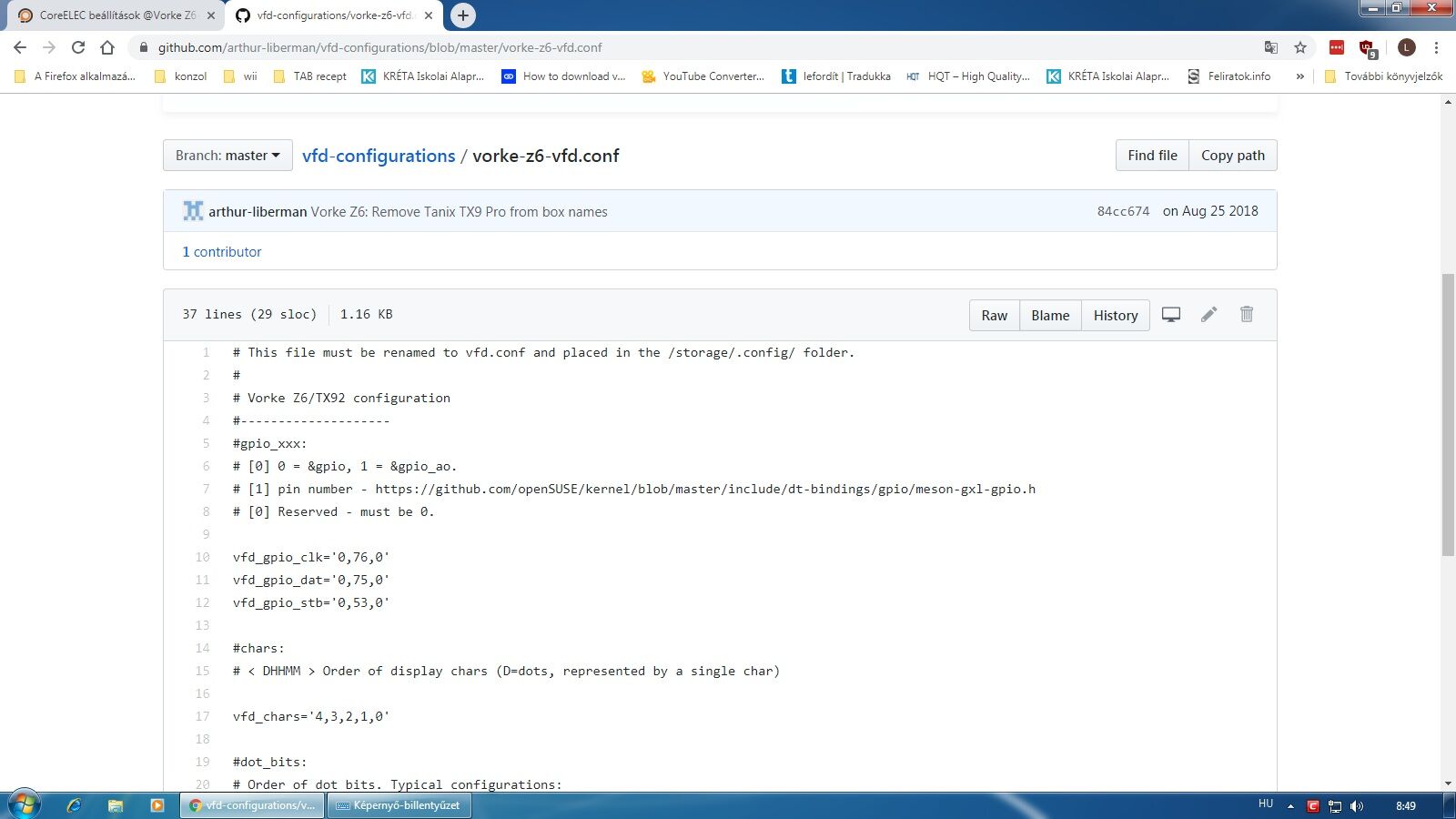Image resolution: width=1456 pixels, height=819 pixels.
Task: Open the vfd-configurations repository link
Action: click(x=379, y=156)
